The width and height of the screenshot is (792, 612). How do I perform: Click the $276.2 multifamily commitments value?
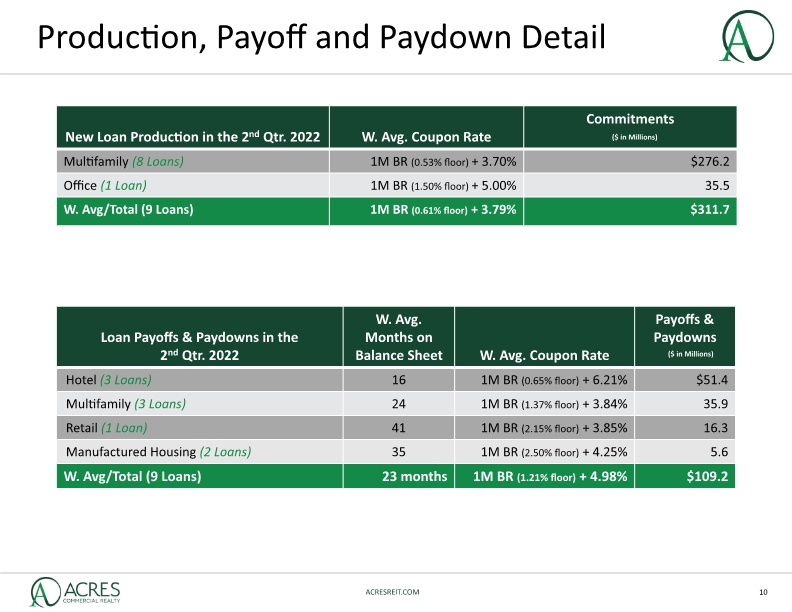710,162
